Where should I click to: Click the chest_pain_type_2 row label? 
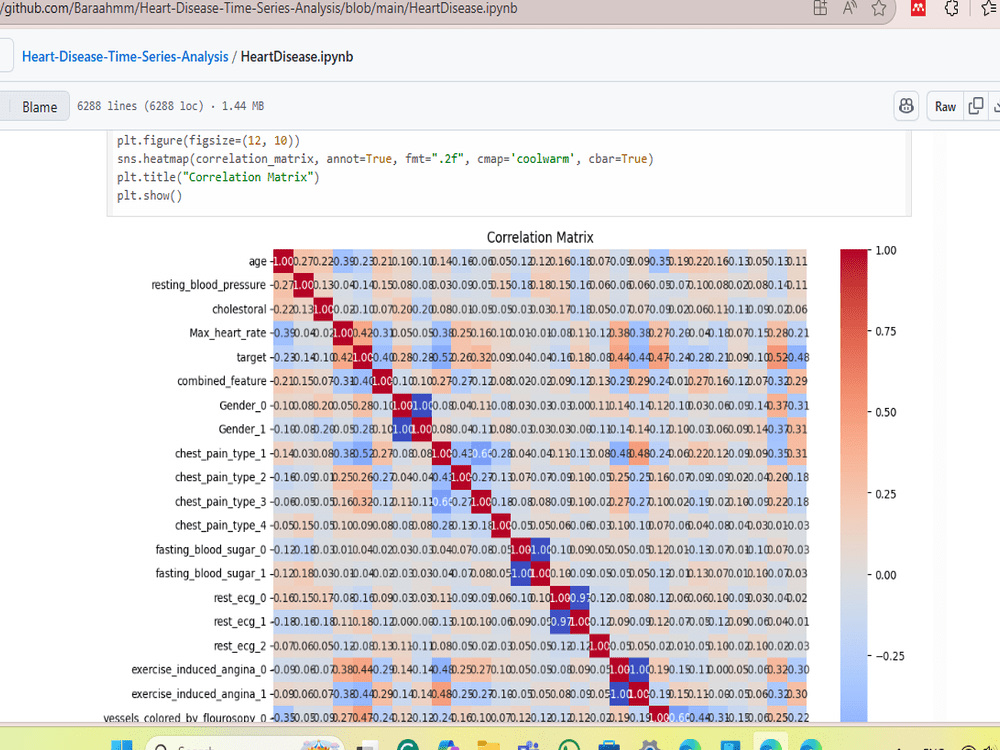tap(221, 477)
